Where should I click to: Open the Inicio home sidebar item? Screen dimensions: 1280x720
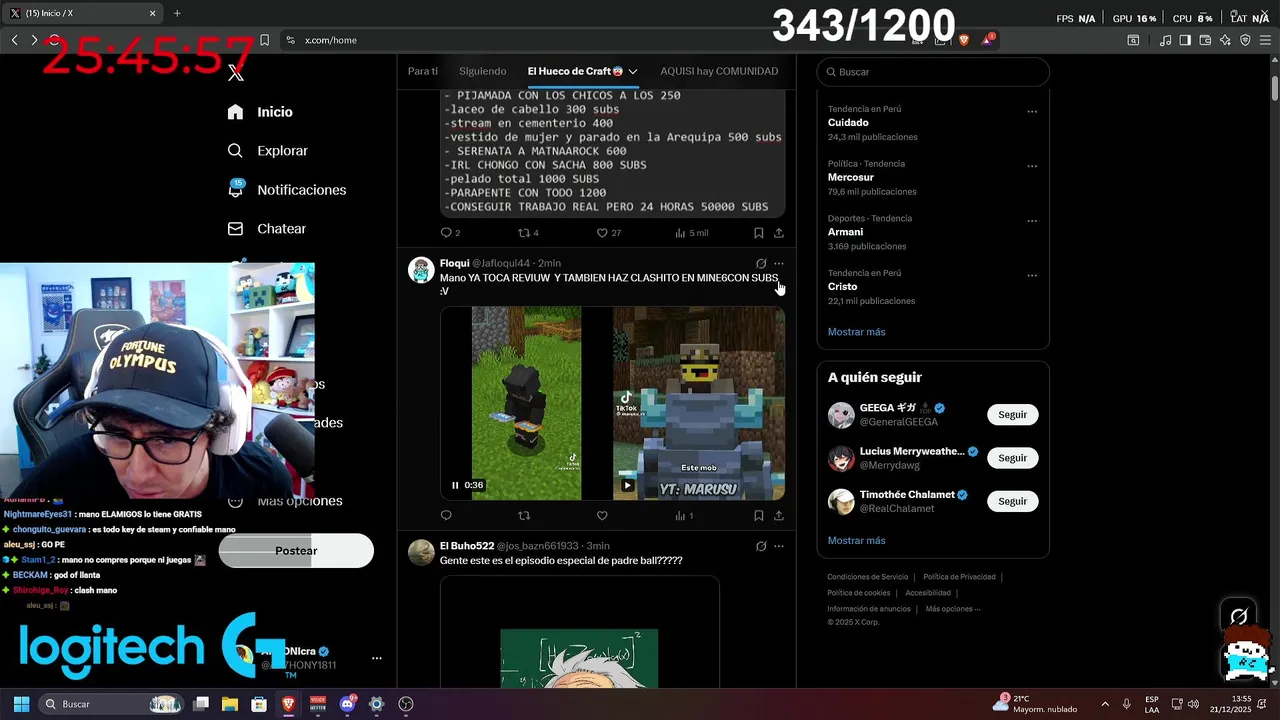(260, 112)
